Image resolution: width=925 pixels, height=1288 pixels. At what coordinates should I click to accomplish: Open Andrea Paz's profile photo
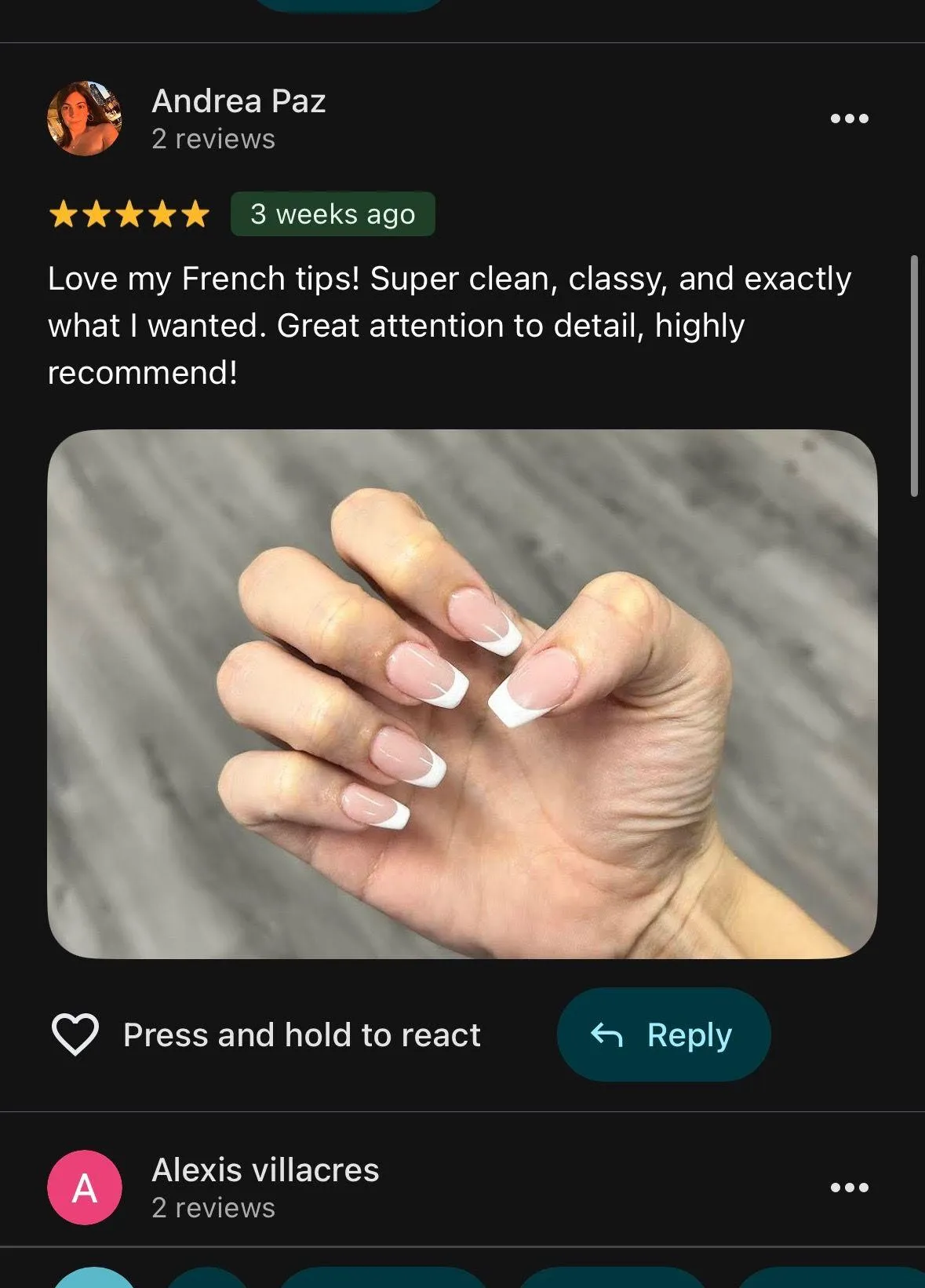tap(85, 119)
